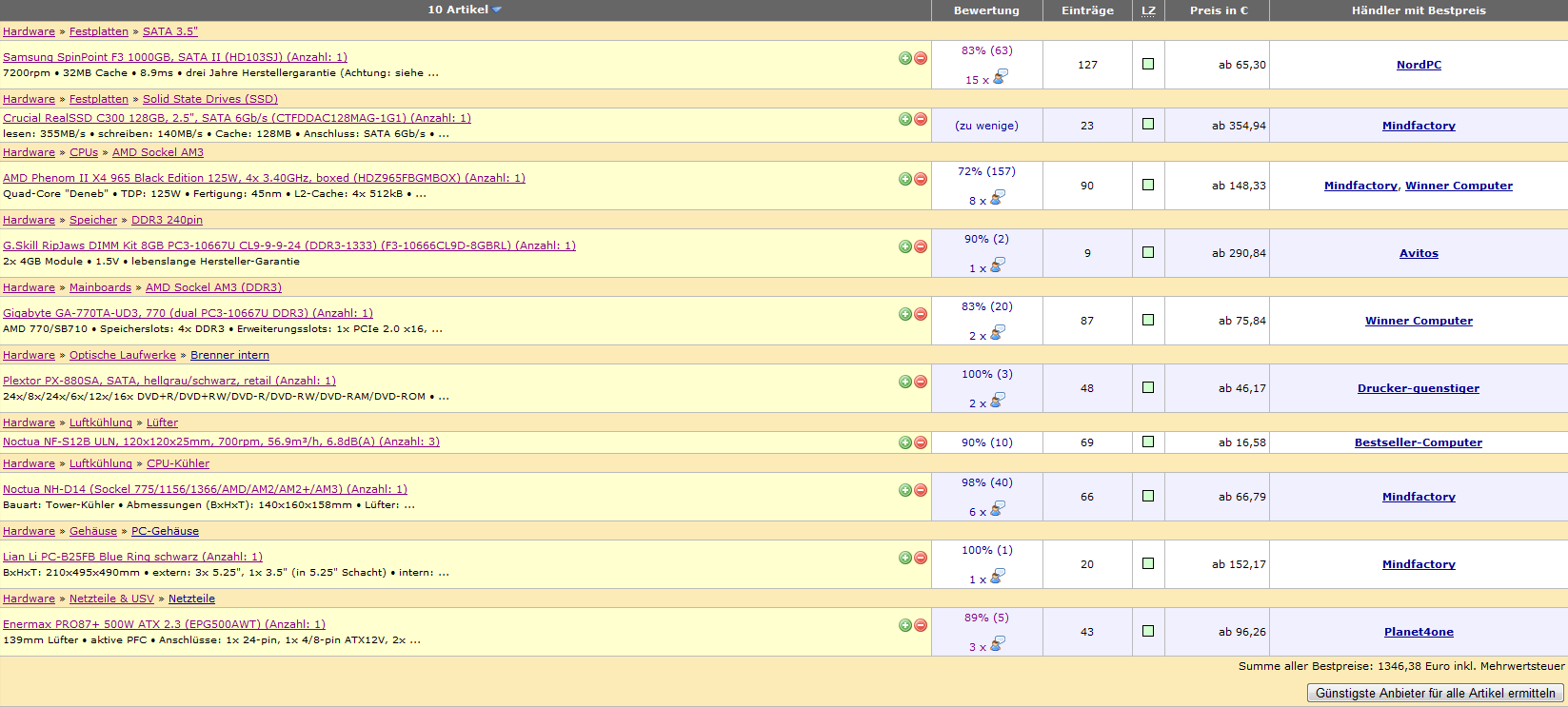Screen dimensions: 1568x707
Task: Open the Lian Li PC-B25FB Blue Ring link
Action: point(132,557)
